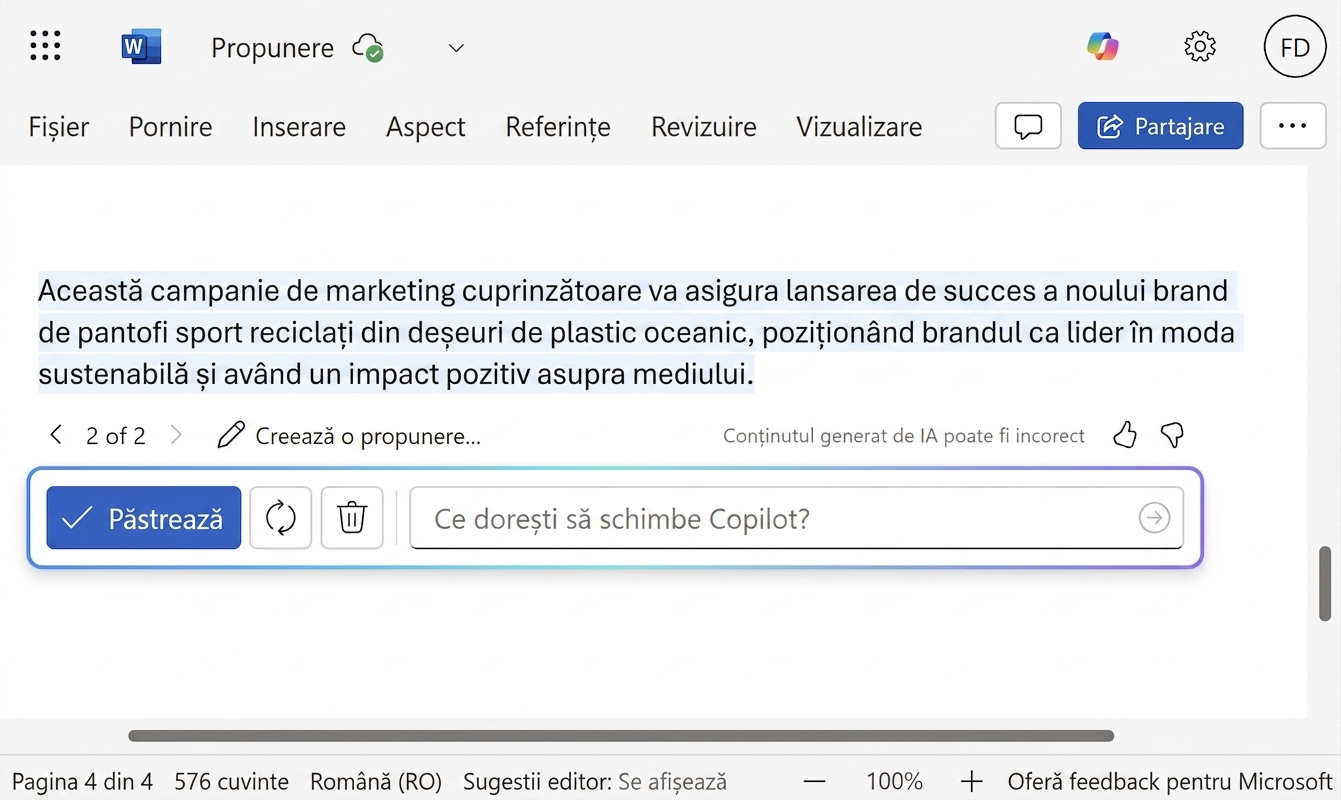Open the Copilot icon in header
Viewport: 1341px width, 800px height.
pos(1103,46)
